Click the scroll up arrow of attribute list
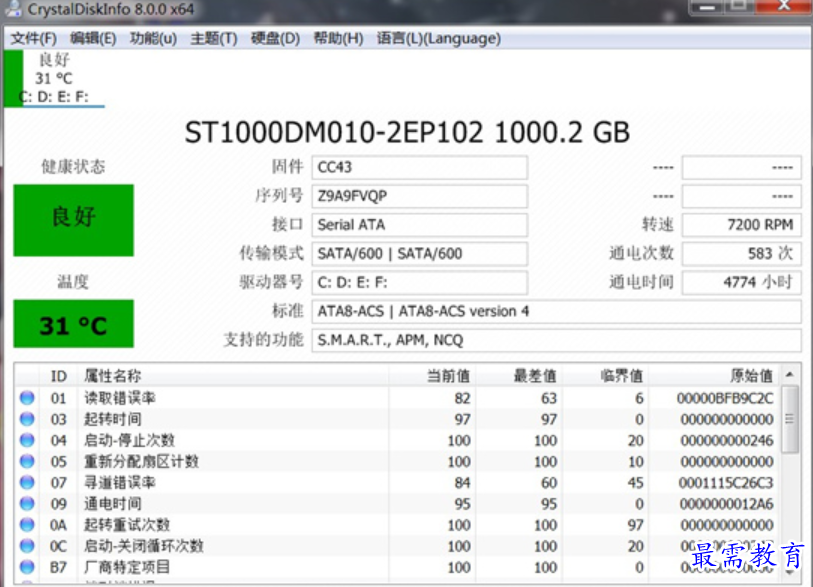The image size is (813, 587). pos(790,374)
